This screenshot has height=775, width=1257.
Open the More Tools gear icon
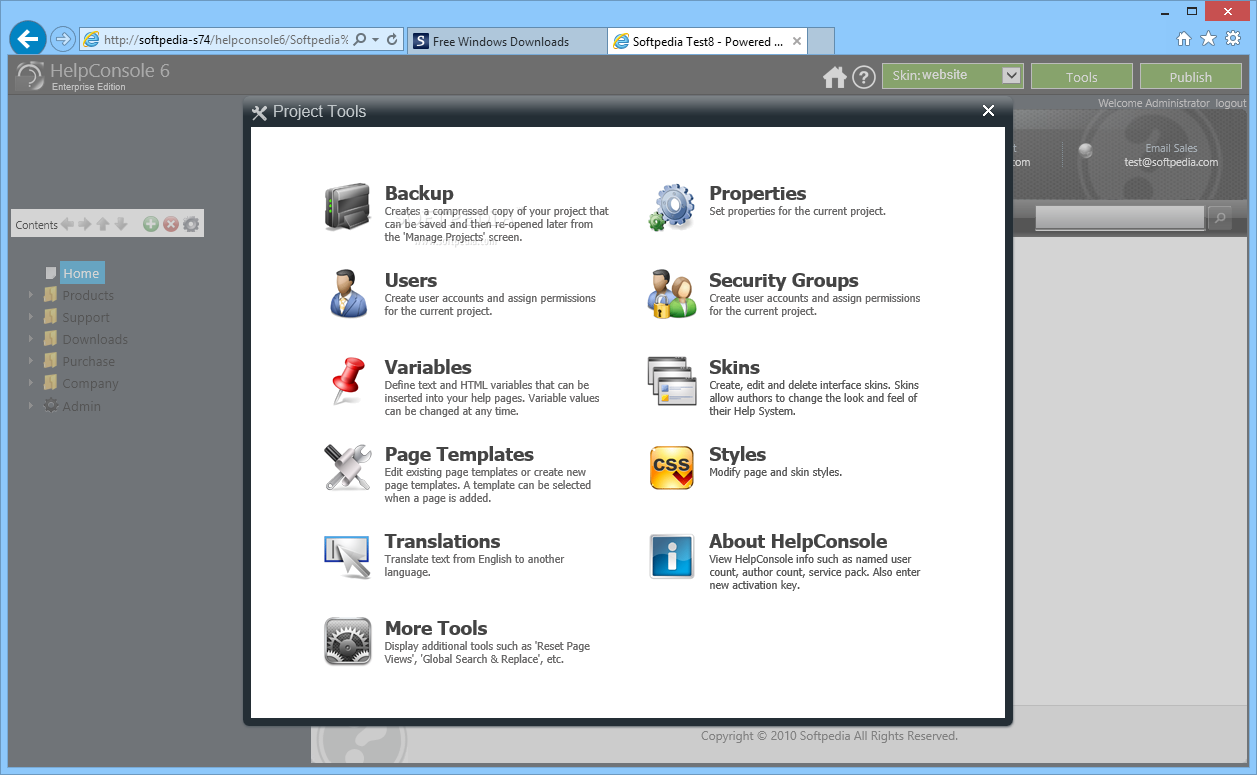coord(347,642)
